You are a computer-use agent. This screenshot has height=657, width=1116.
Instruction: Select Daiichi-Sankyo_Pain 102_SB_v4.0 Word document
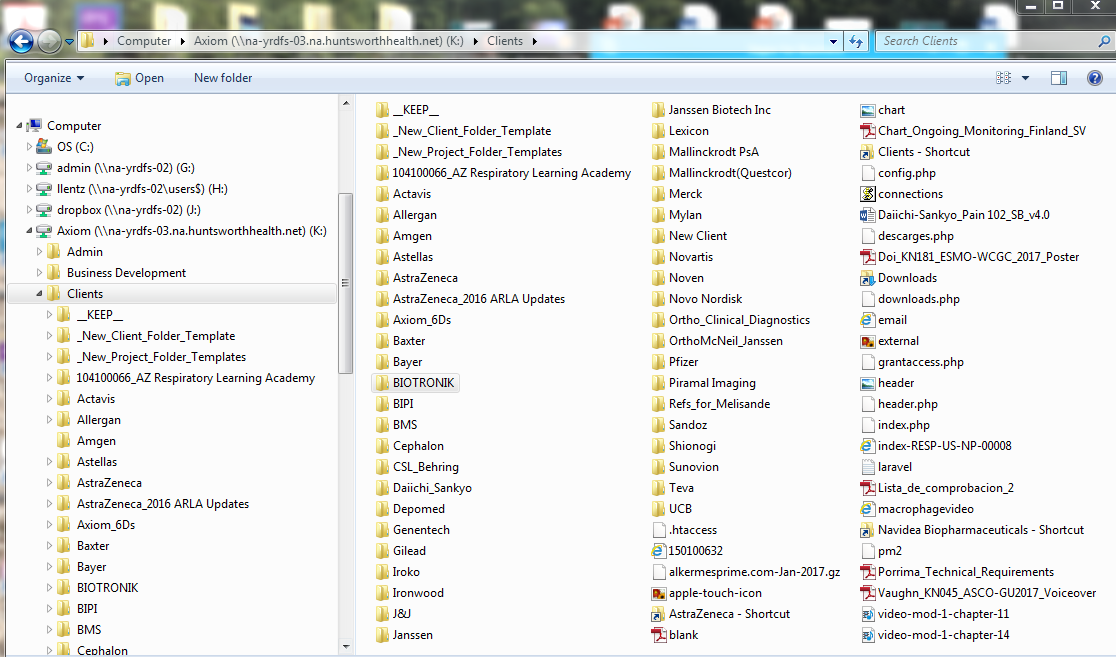coord(955,215)
